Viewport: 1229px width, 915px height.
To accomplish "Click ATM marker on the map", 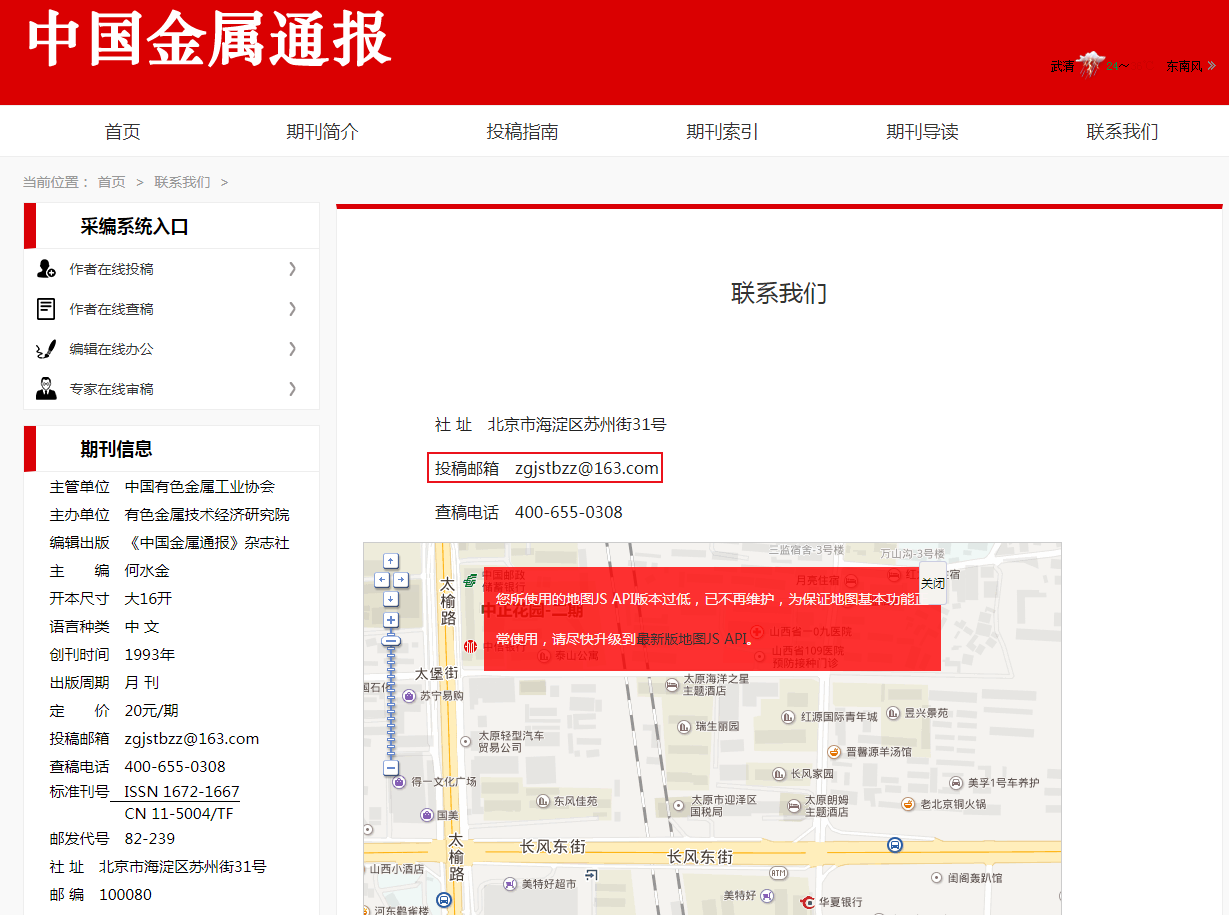I will pos(778,873).
